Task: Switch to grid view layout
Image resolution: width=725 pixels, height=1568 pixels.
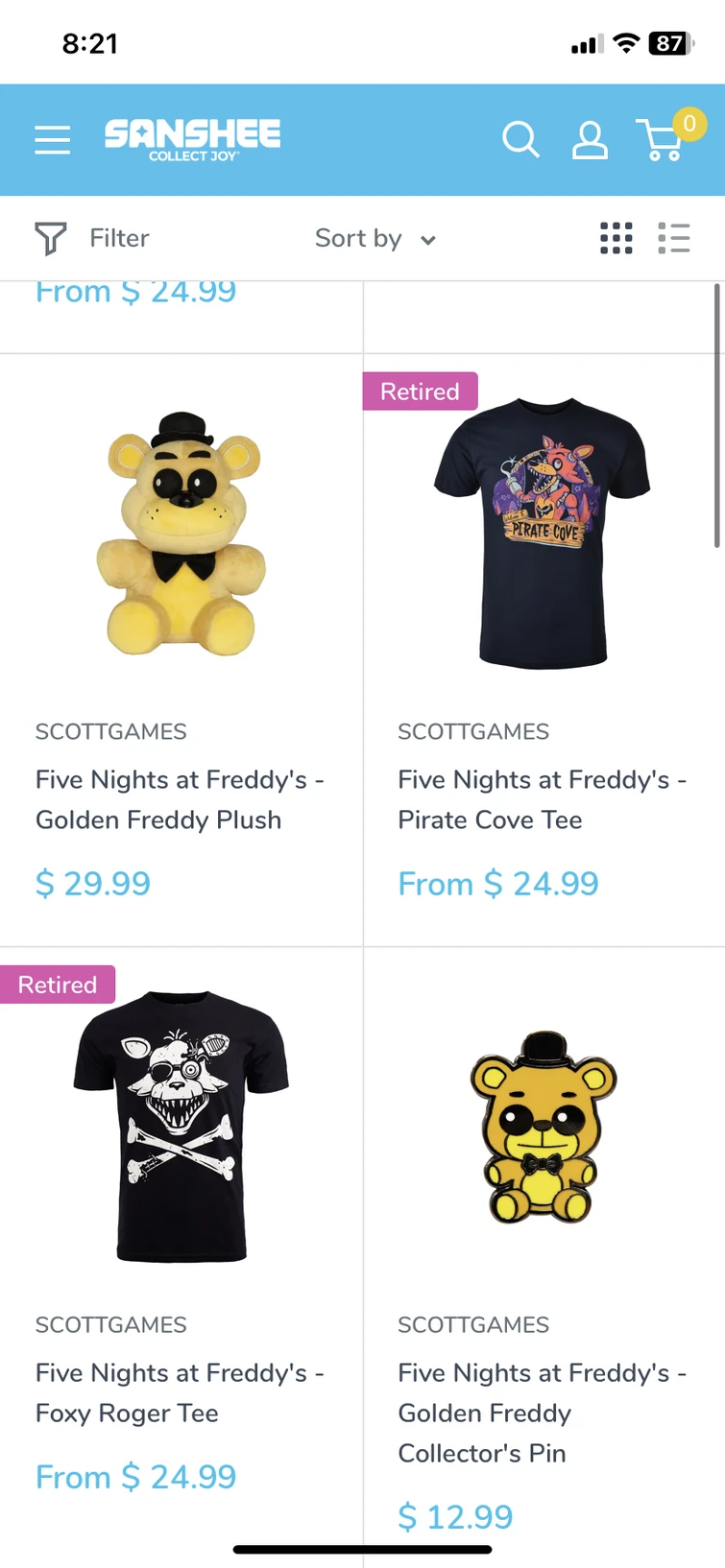Action: (x=616, y=238)
